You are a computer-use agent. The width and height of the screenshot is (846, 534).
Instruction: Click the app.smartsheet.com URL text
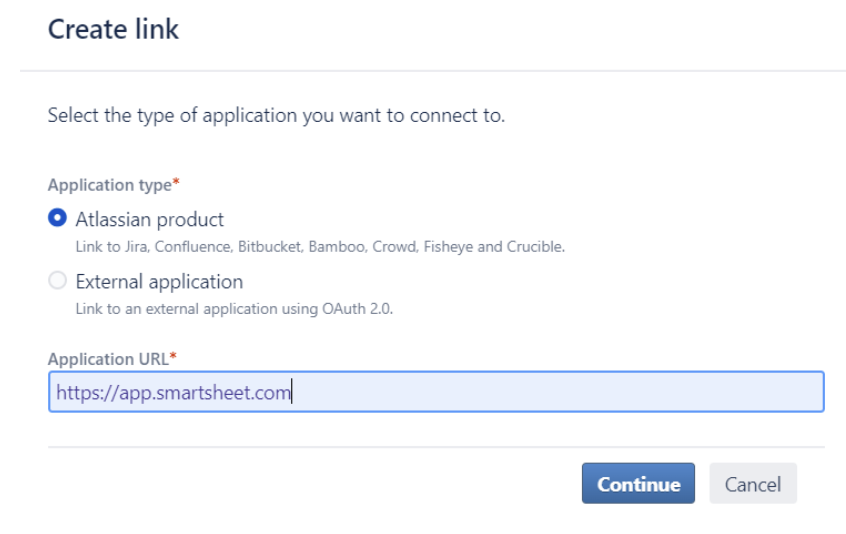point(174,392)
